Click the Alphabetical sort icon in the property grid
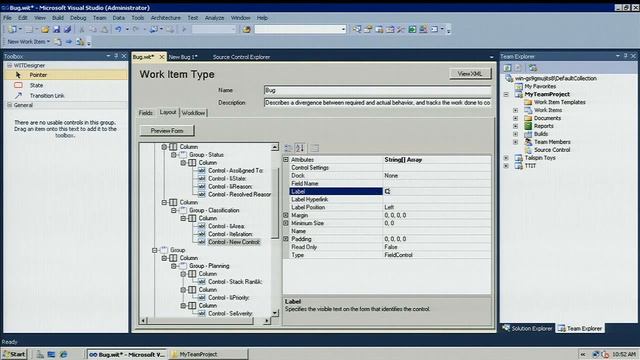640x360 pixels. tap(300, 148)
